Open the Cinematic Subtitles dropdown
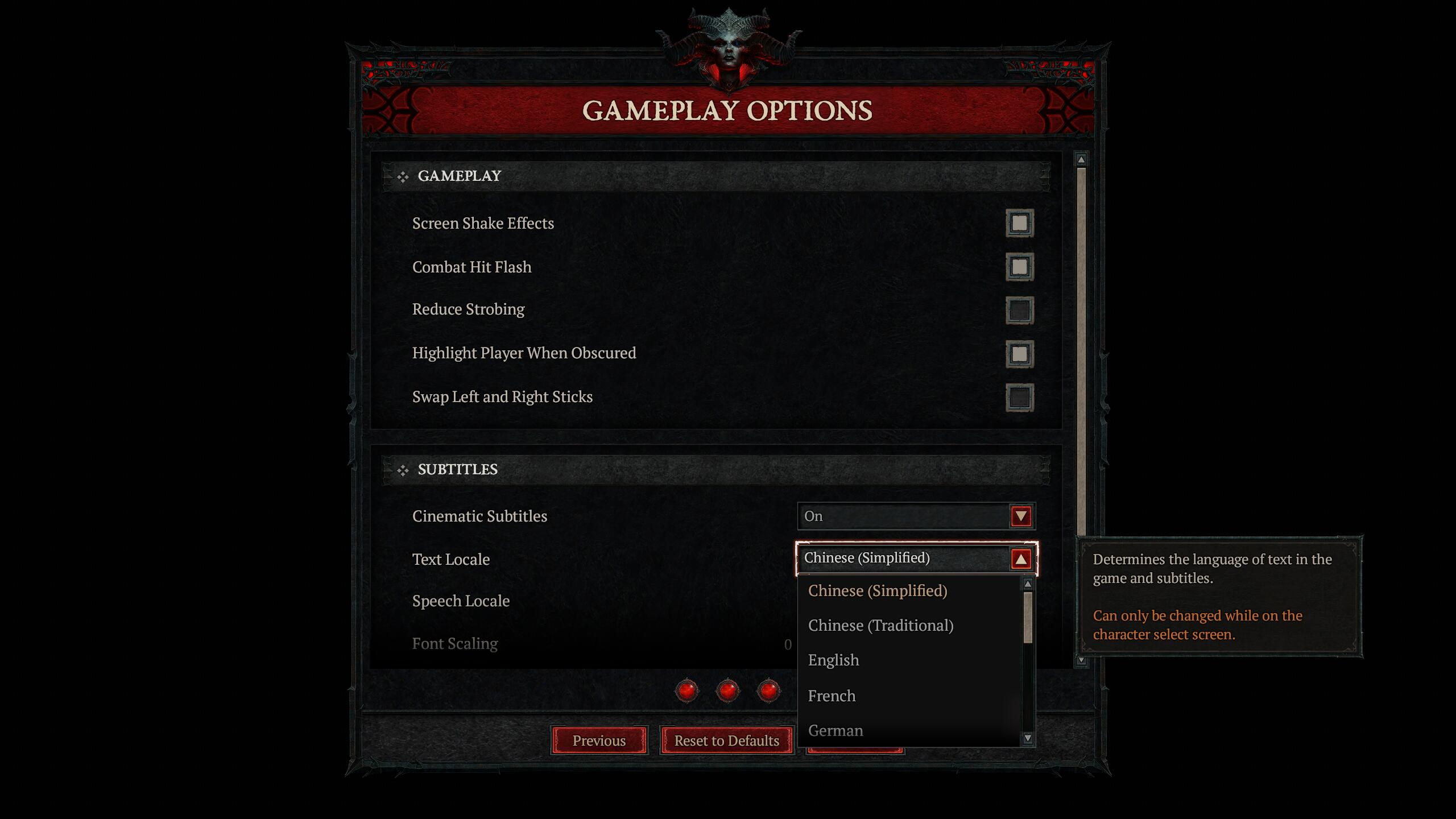This screenshot has width=1456, height=819. pos(1021,516)
